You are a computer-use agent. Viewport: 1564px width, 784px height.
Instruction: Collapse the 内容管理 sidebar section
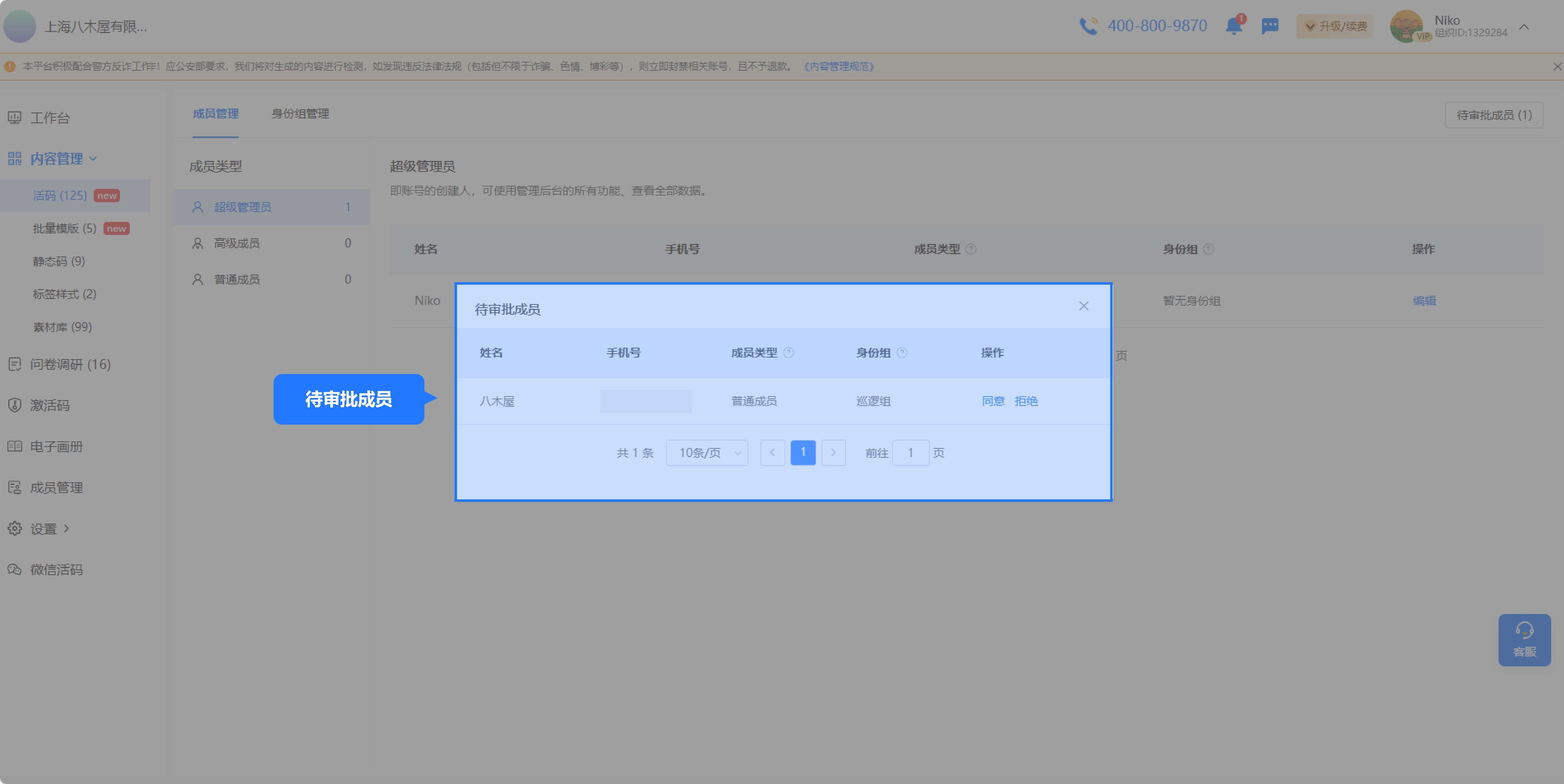pos(56,158)
